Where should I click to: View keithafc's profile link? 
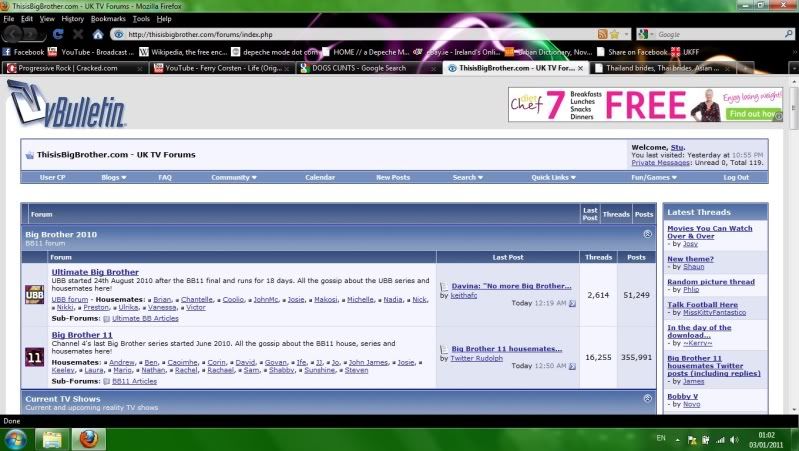464,295
